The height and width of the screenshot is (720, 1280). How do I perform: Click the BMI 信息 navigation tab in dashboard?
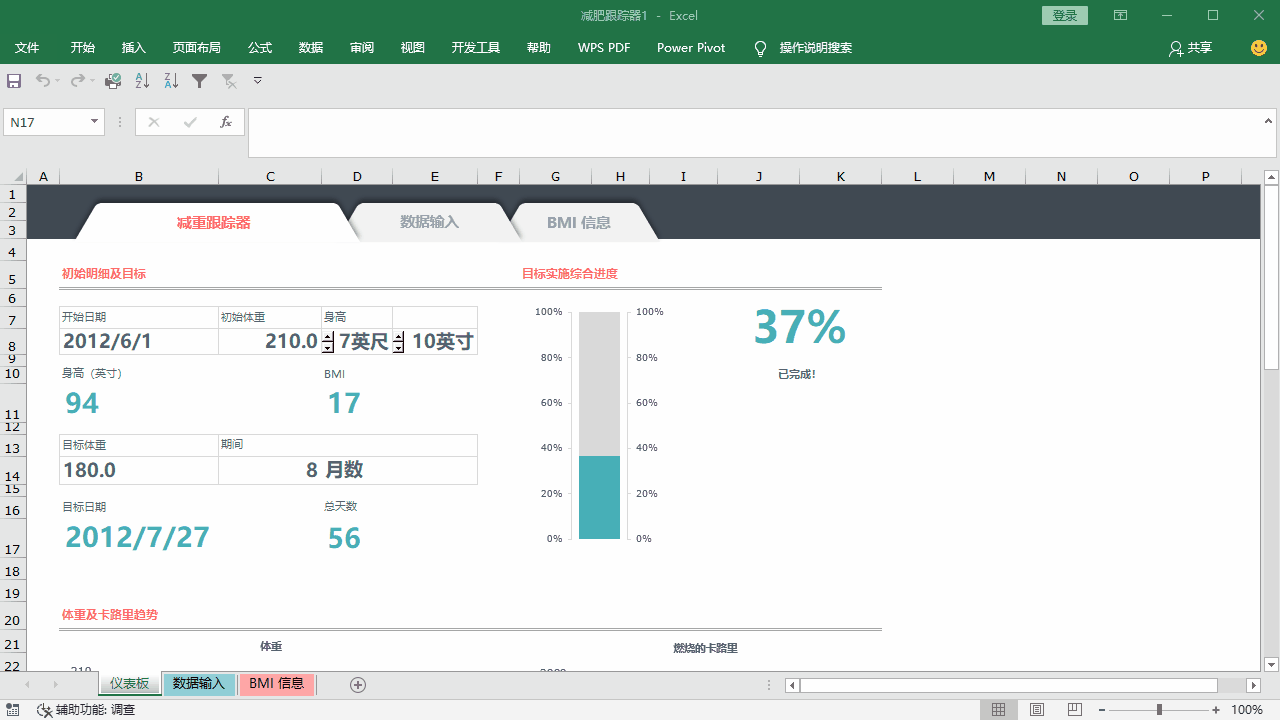pos(579,222)
